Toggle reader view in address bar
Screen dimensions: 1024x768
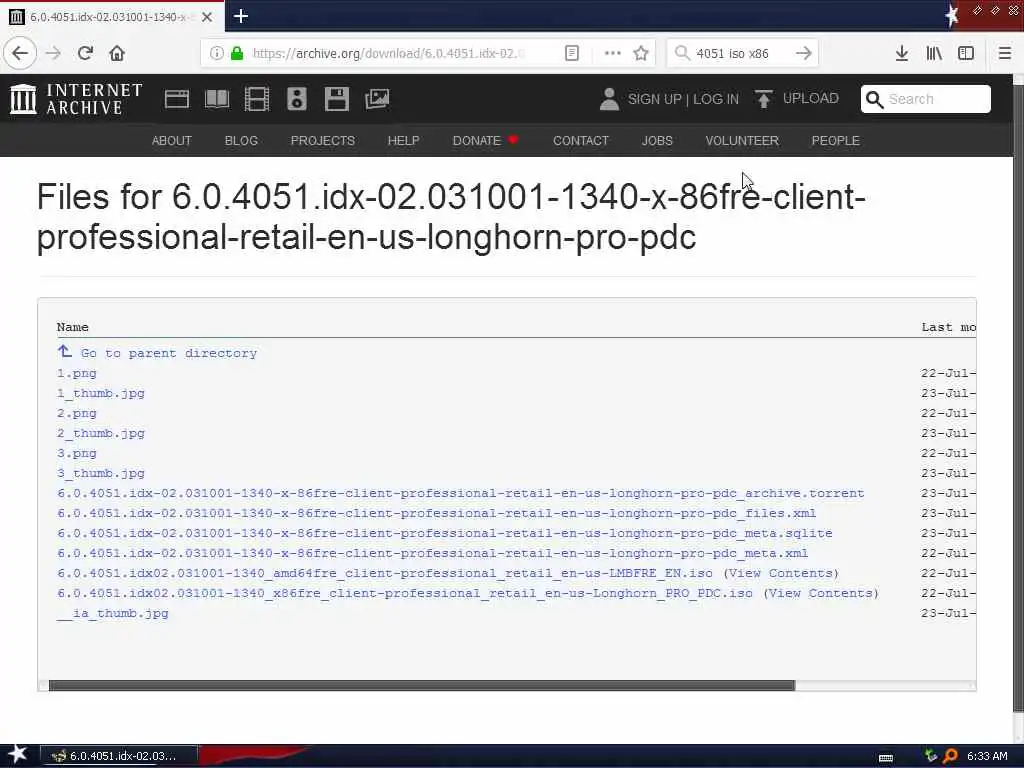[x=571, y=53]
